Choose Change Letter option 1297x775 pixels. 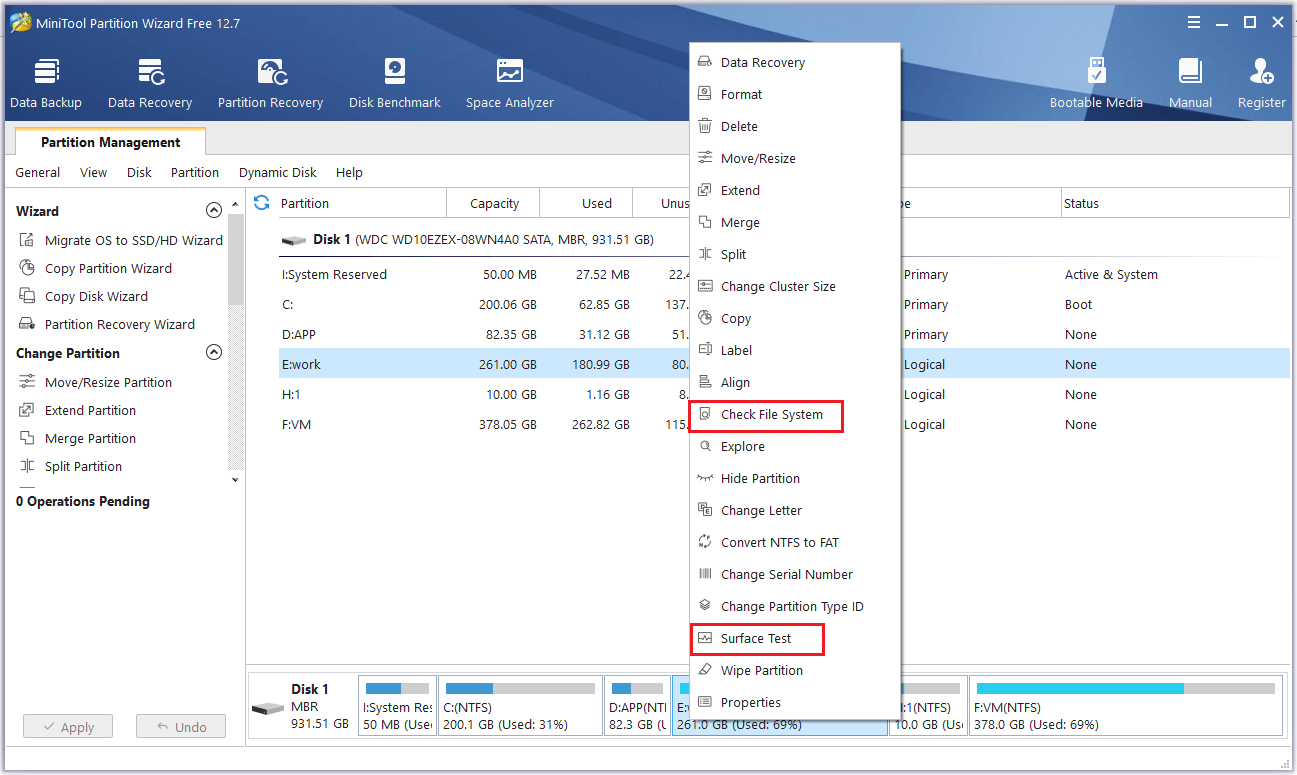tap(796, 510)
